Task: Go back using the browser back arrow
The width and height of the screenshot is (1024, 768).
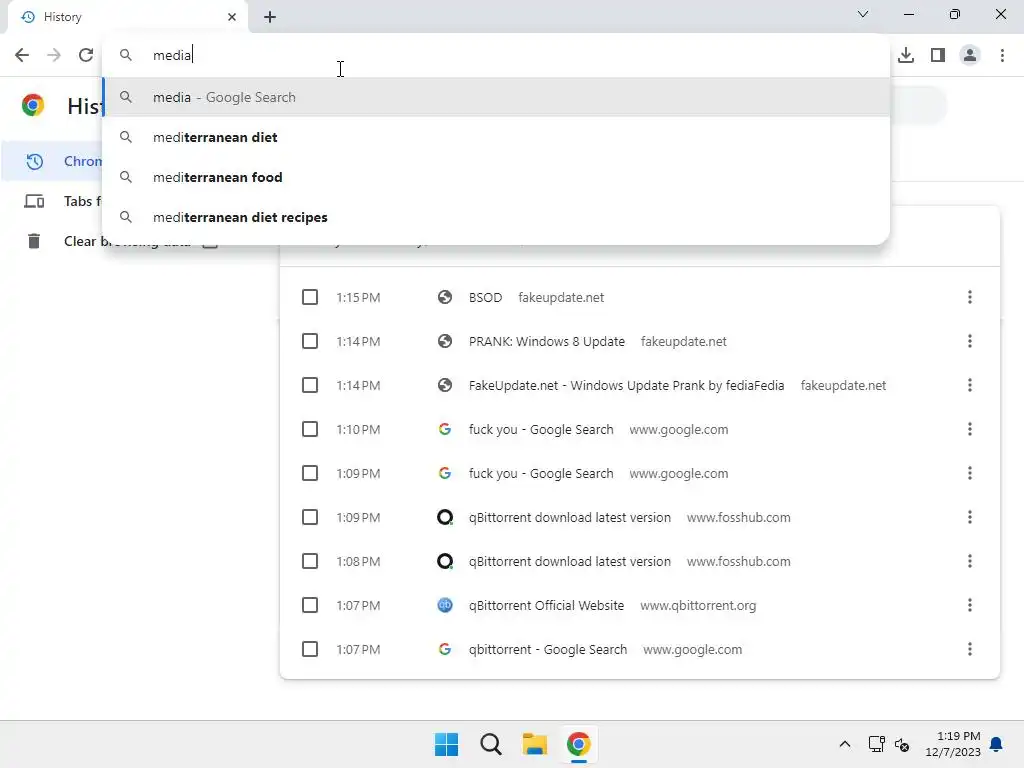Action: click(x=22, y=55)
